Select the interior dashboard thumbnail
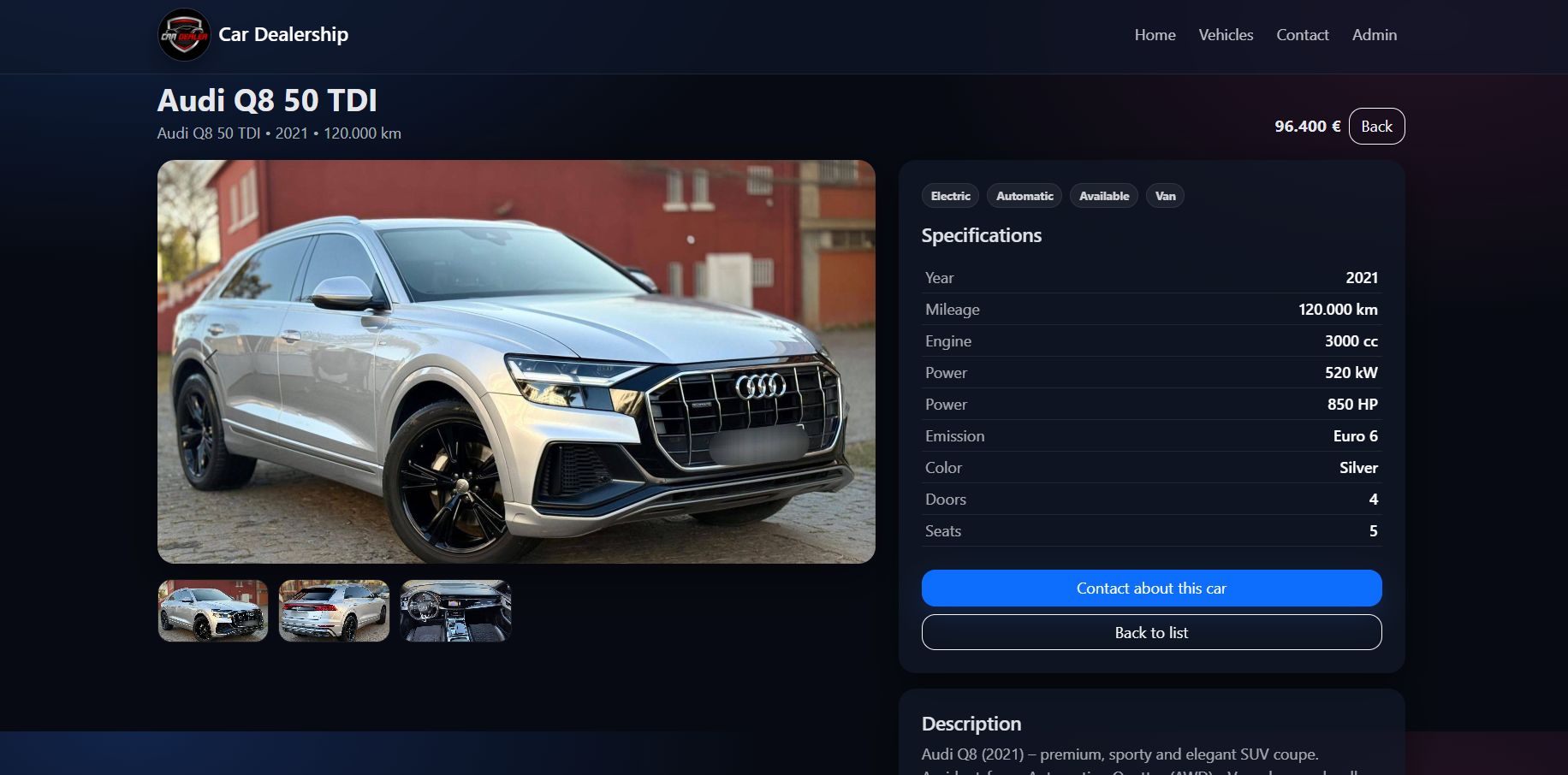 tap(455, 611)
